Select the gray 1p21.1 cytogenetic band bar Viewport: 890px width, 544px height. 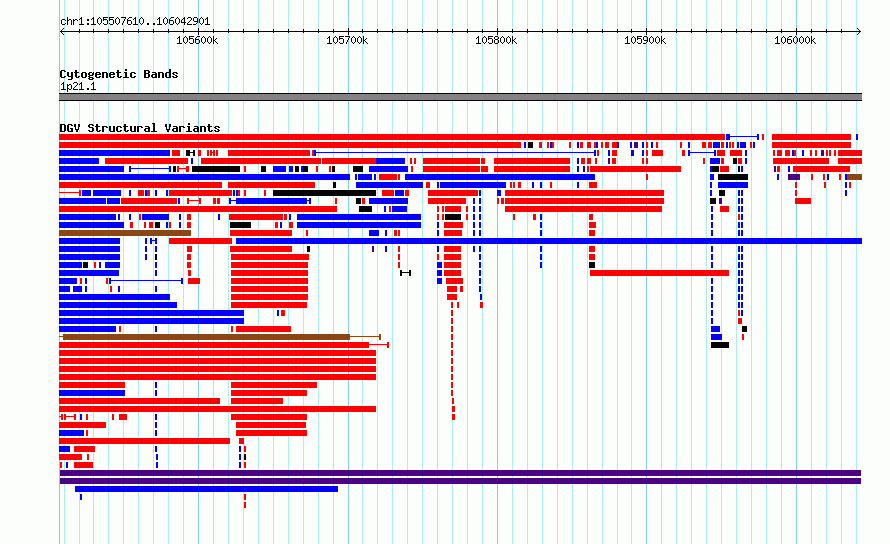click(x=460, y=97)
